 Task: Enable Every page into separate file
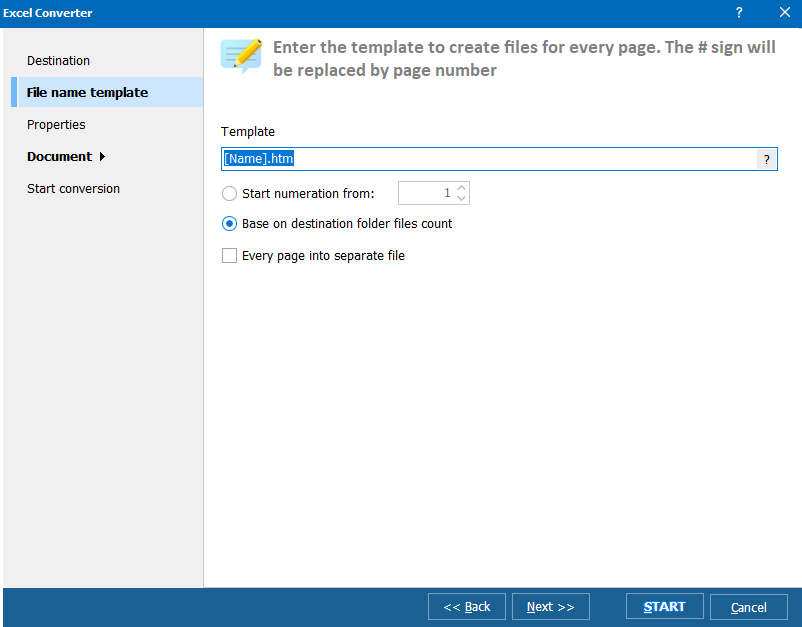tap(230, 256)
